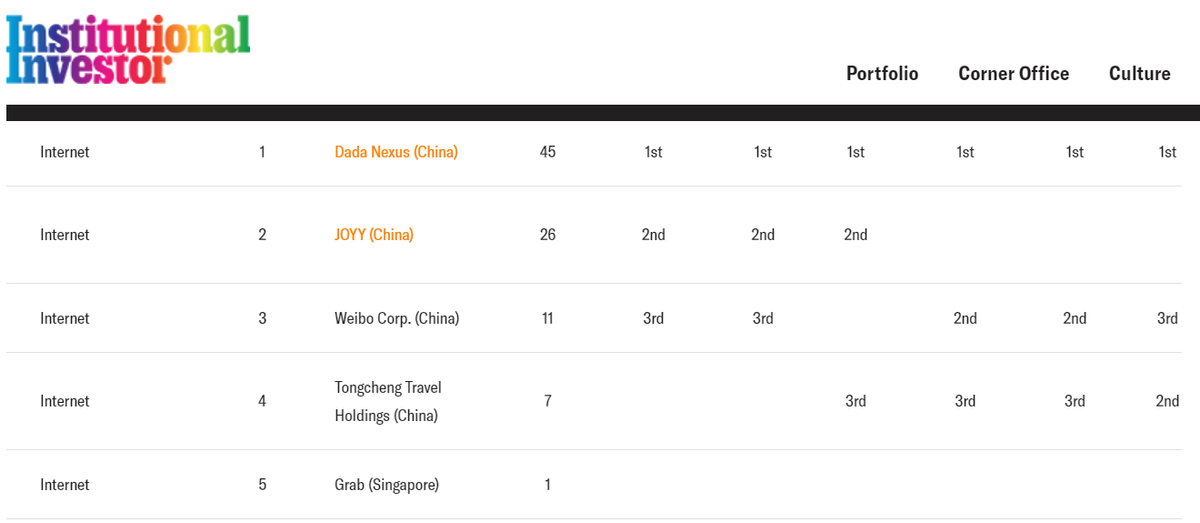1200x523 pixels.
Task: Click the Internet sector cell in rank 1 row
Action: [x=65, y=152]
